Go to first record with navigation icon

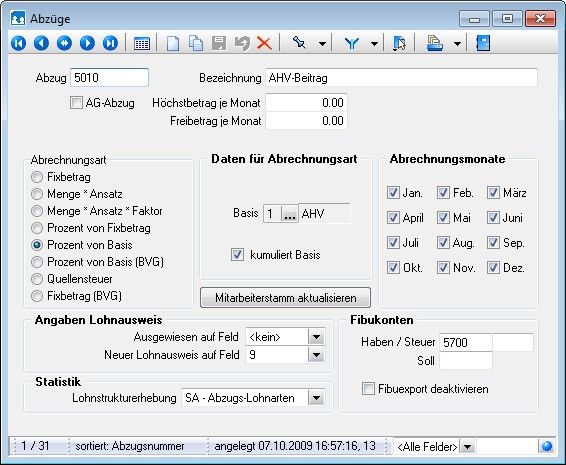pos(18,43)
